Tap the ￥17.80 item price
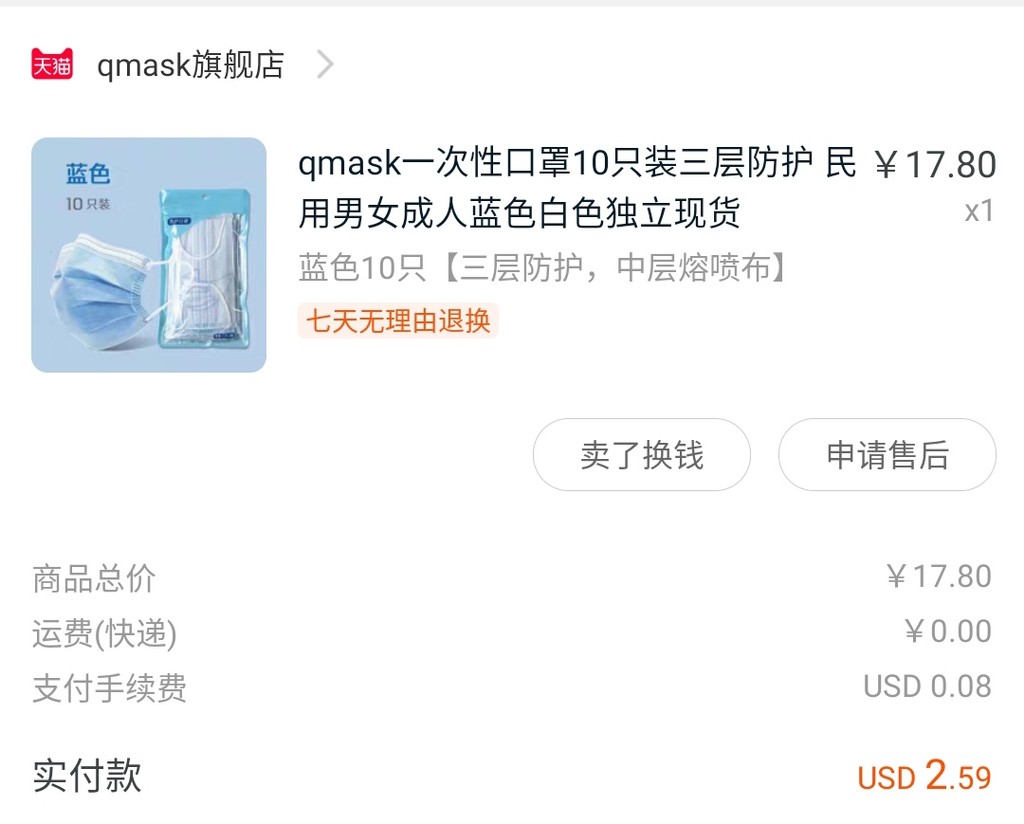1024x824 pixels. click(x=935, y=165)
